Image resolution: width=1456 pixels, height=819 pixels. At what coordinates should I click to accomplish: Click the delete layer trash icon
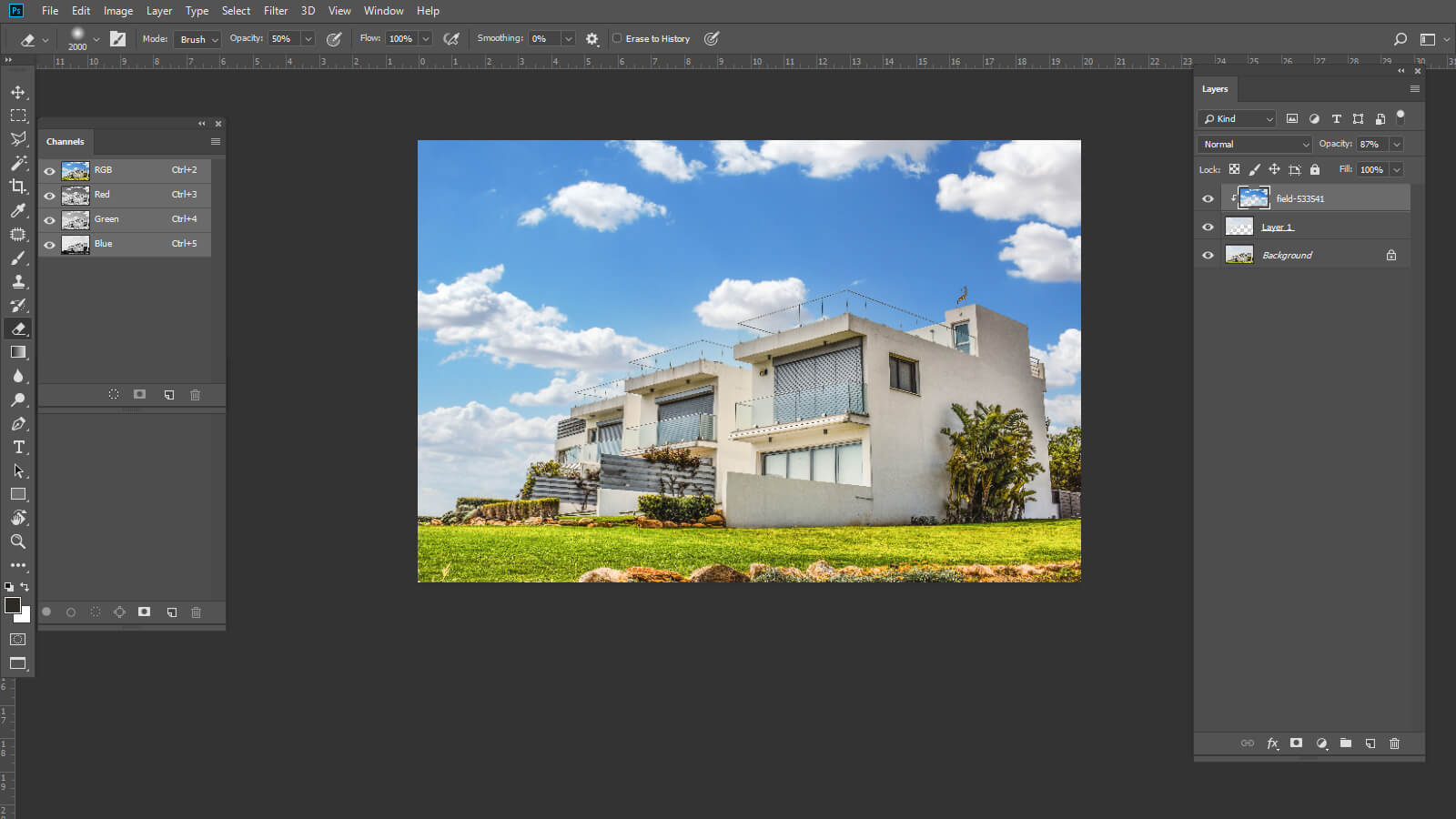click(1394, 743)
